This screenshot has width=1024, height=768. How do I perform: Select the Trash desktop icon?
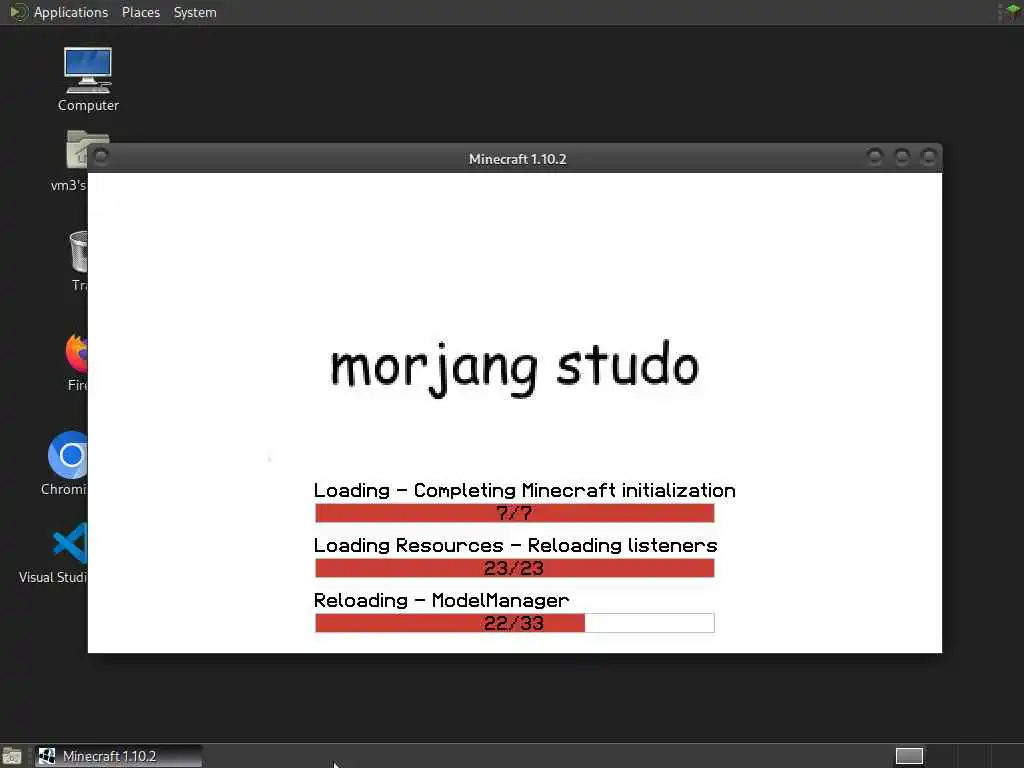78,261
